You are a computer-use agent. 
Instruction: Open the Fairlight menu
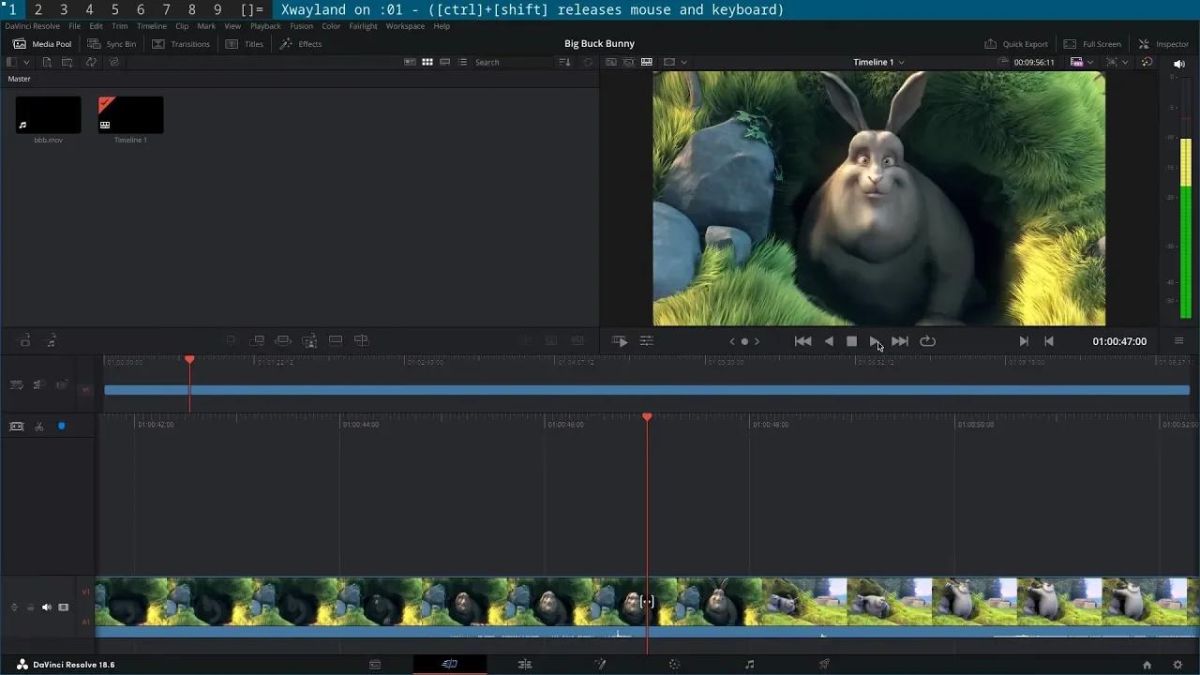point(363,26)
